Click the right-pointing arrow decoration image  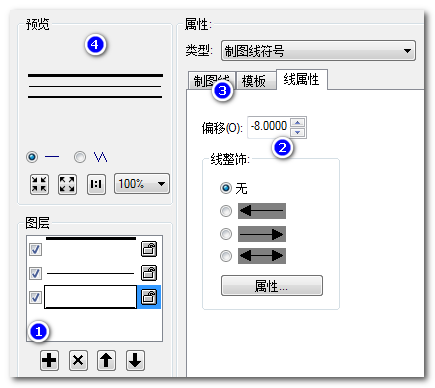tap(262, 234)
